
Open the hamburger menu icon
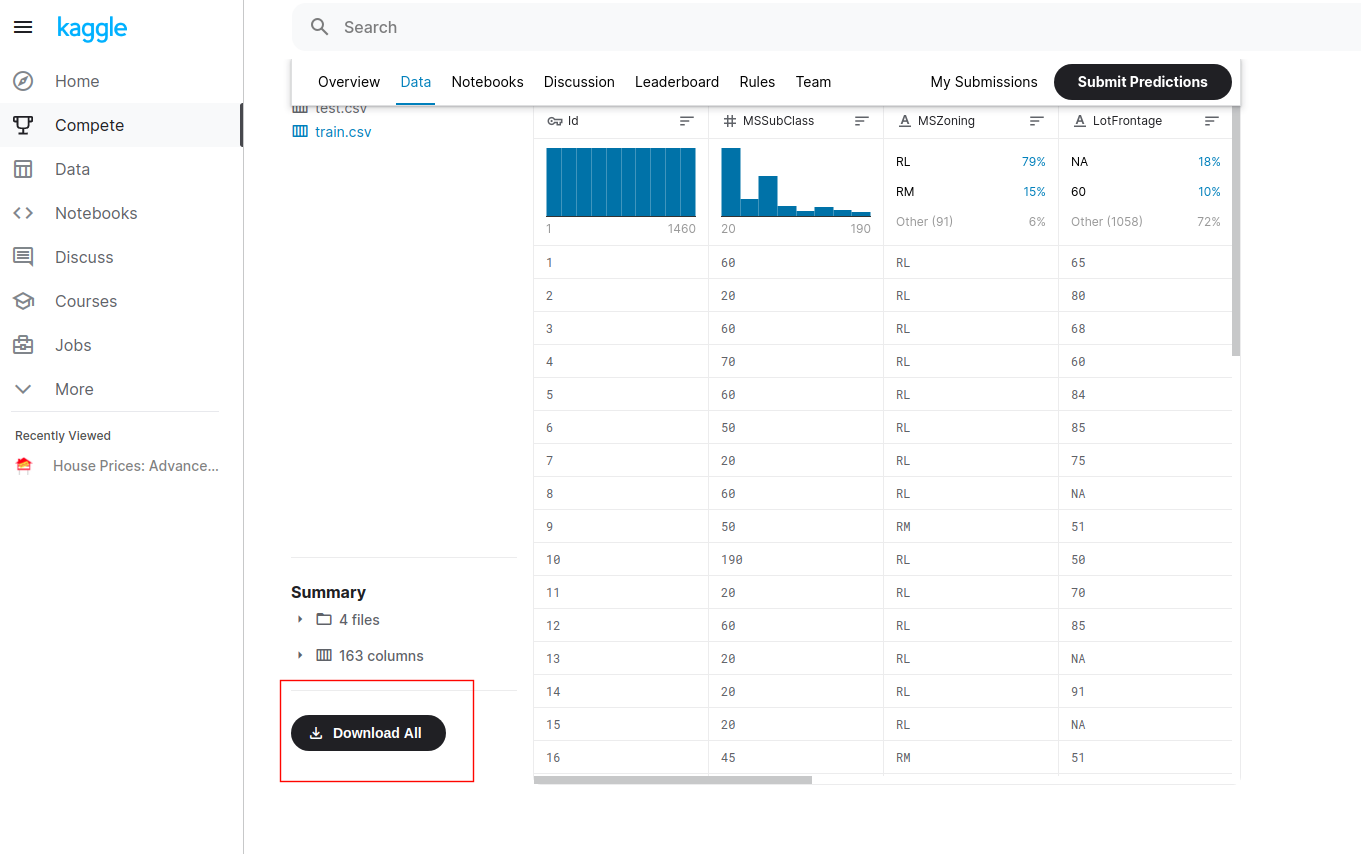click(x=23, y=28)
